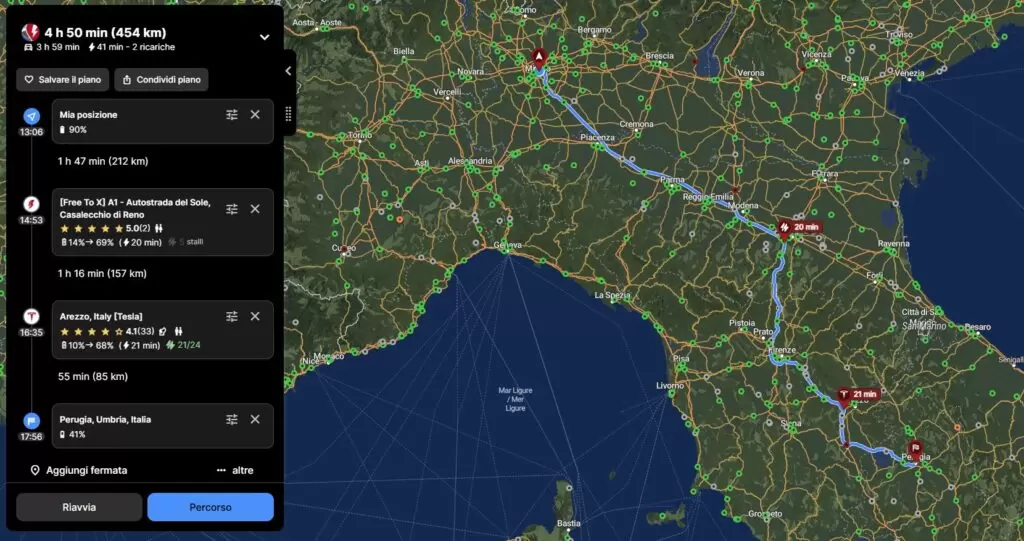Click the destination flag marker at Perugia
This screenshot has width=1024, height=541.
pos(916,450)
